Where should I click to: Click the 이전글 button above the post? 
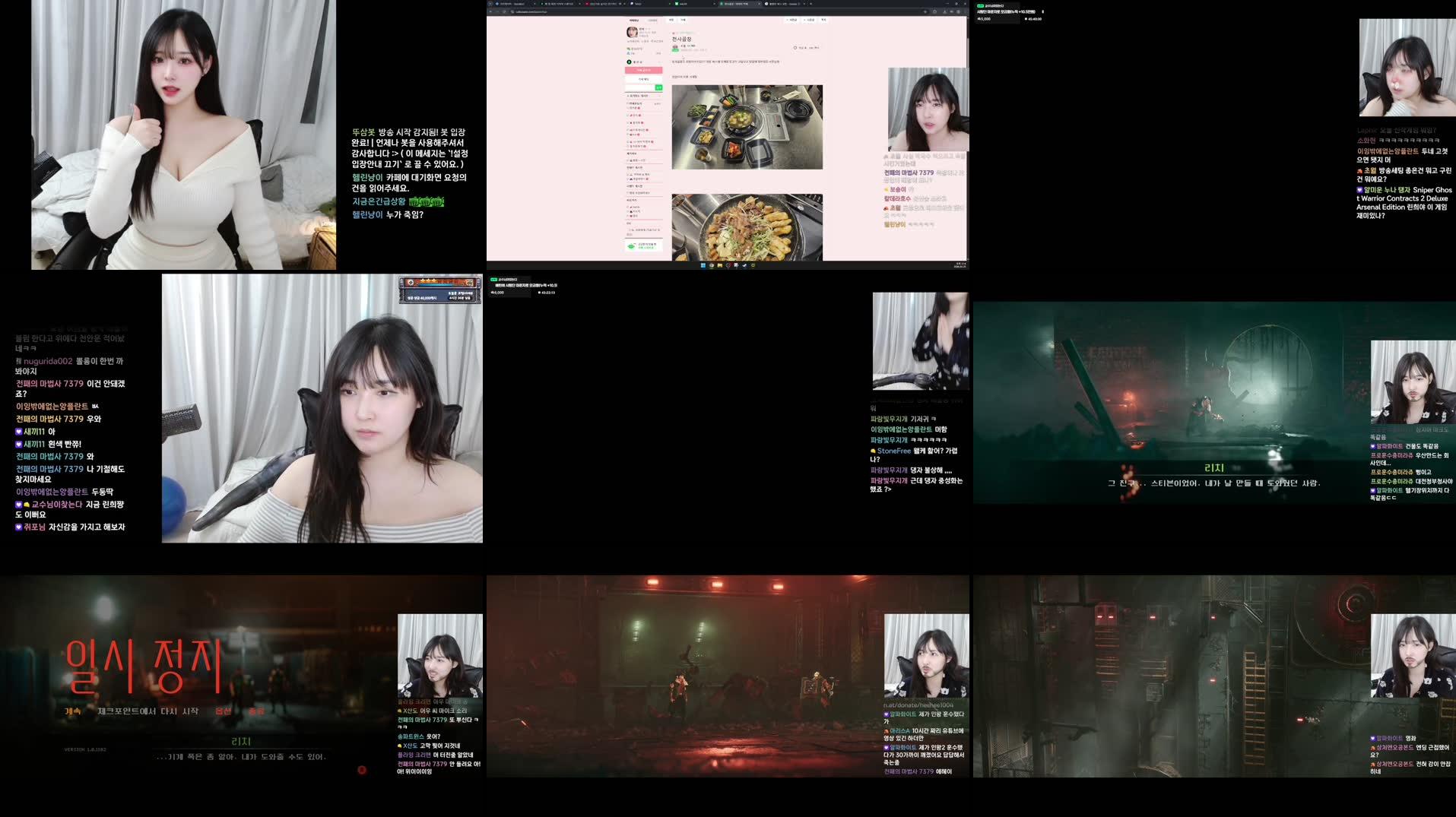click(791, 20)
